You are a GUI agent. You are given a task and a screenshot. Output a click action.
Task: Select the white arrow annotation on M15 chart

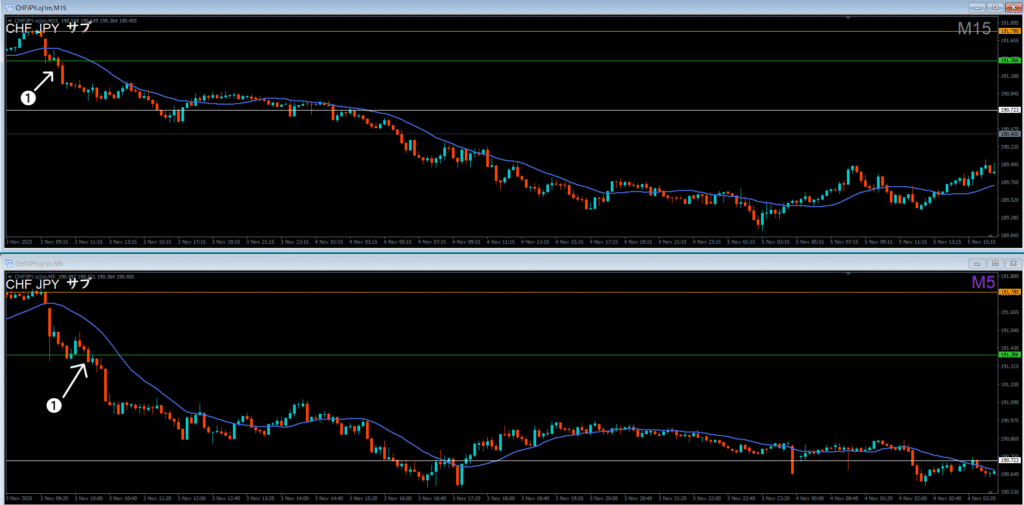pos(41,80)
